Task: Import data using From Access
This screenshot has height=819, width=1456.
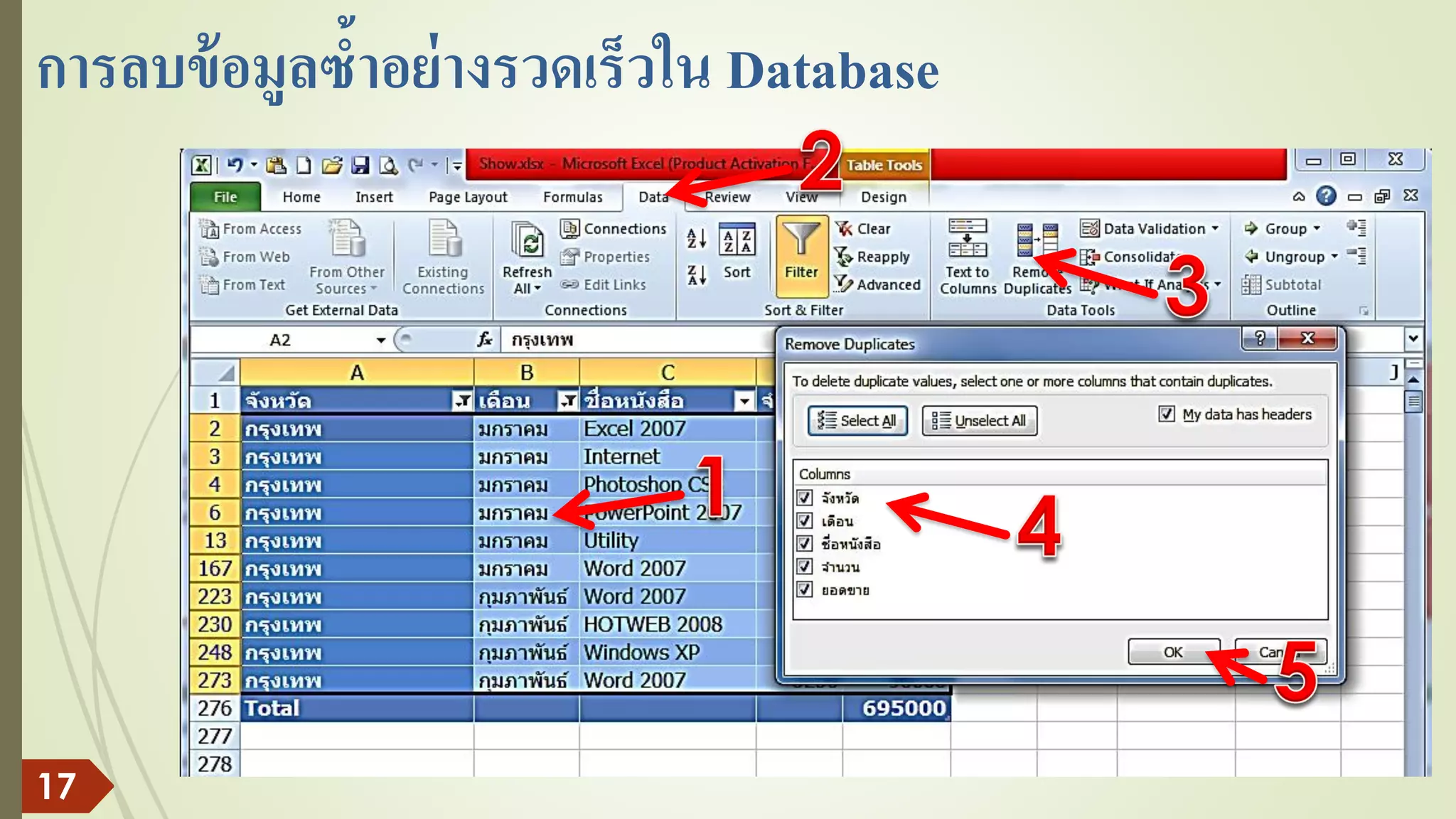Action: (250, 229)
